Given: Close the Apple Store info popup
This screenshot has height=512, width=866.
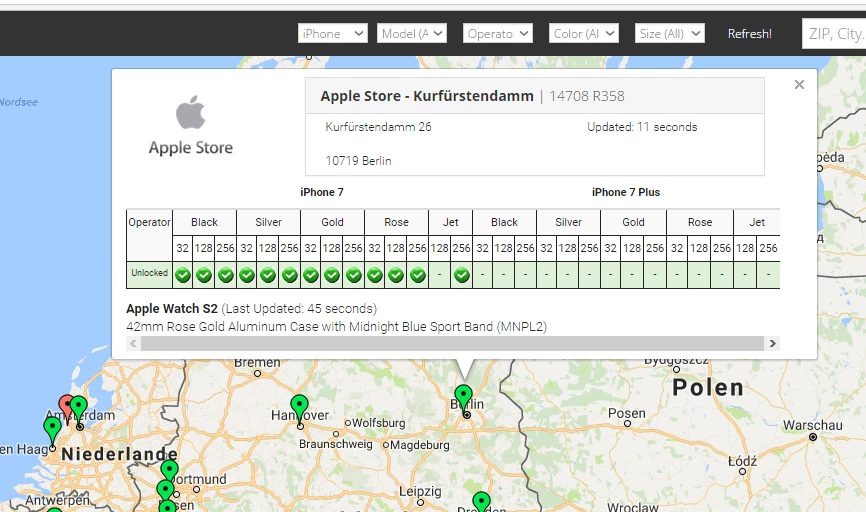Looking at the screenshot, I should (x=799, y=85).
